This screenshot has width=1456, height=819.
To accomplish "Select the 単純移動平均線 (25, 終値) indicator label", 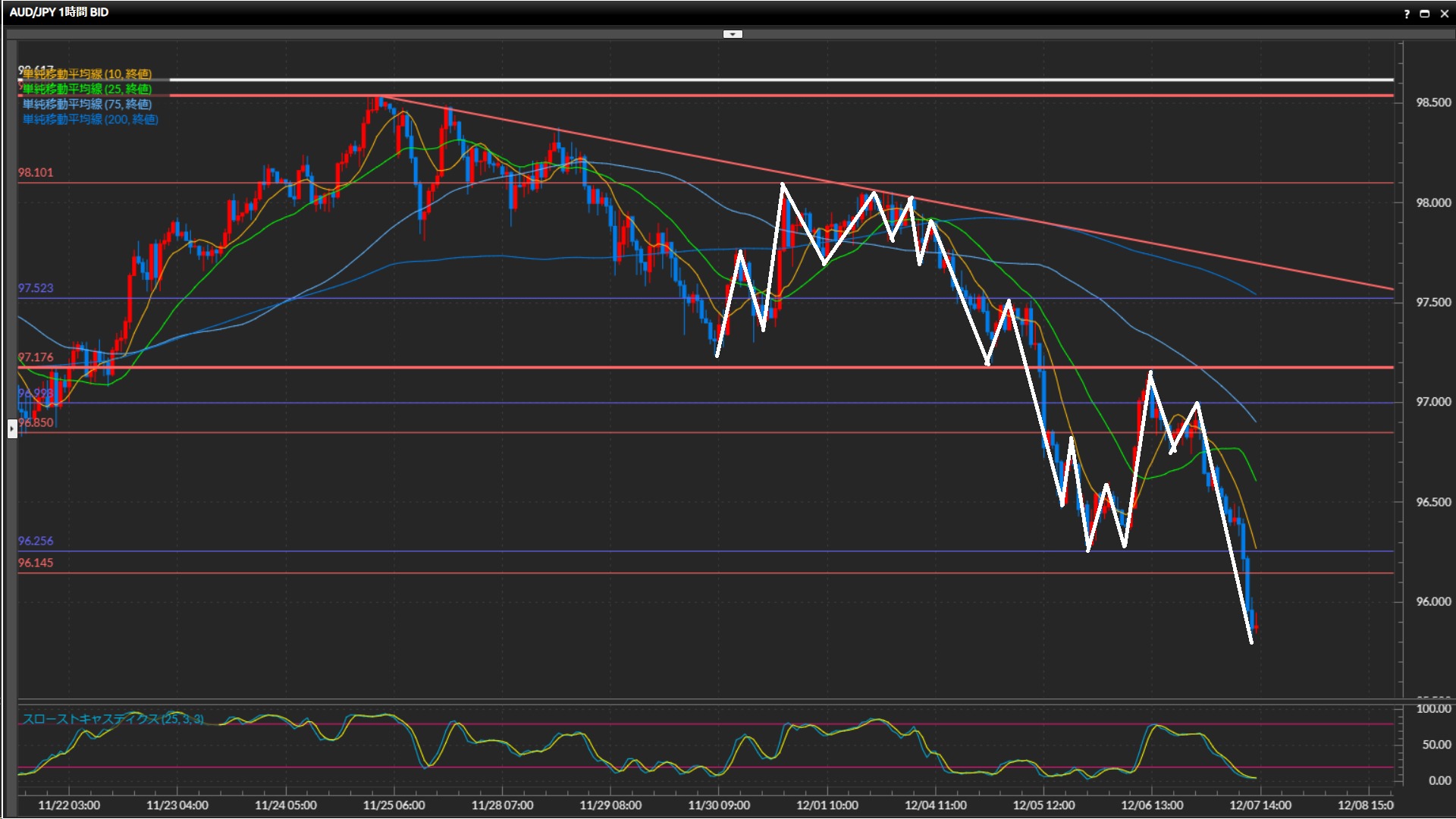I will click(x=87, y=89).
